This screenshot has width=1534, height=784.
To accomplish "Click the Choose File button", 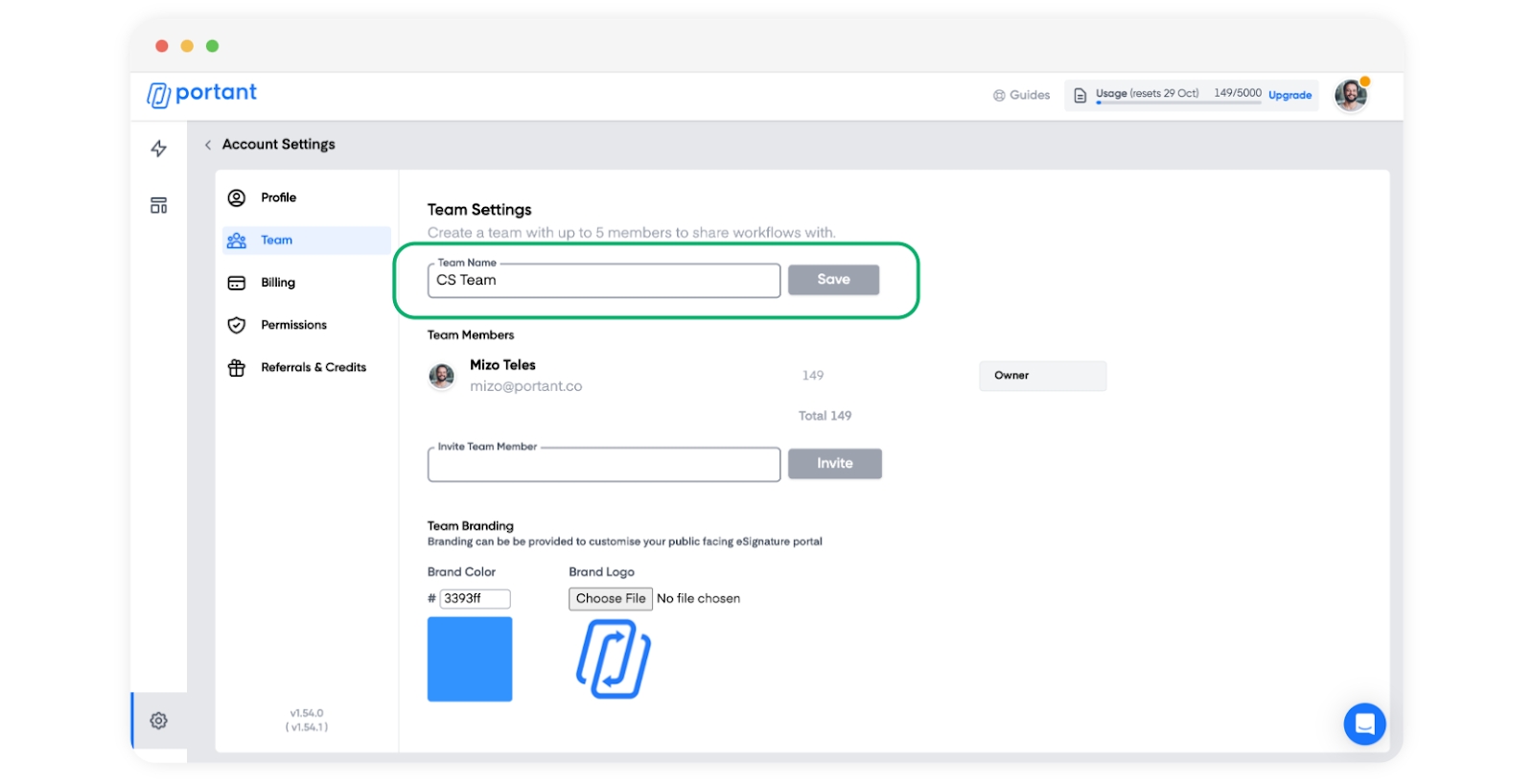I will click(x=611, y=599).
